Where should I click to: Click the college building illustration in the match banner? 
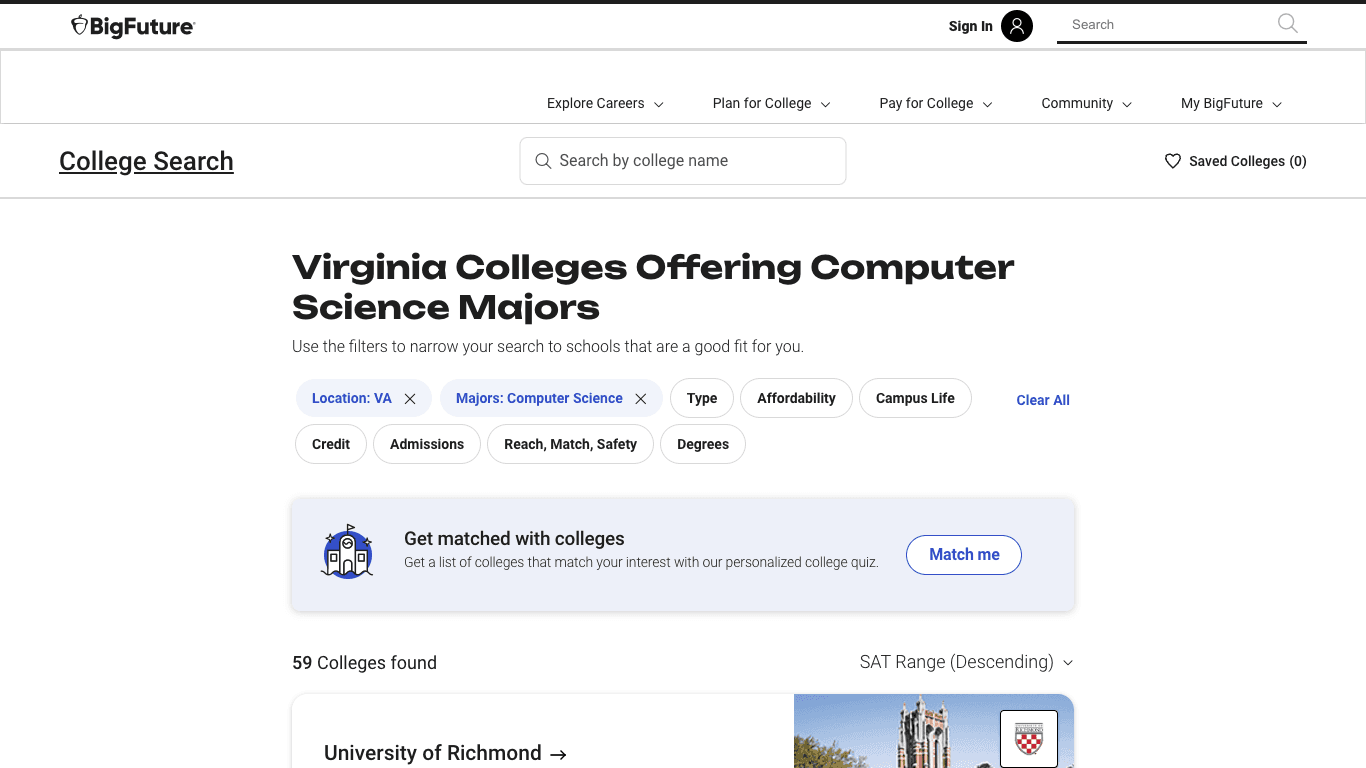(x=347, y=551)
